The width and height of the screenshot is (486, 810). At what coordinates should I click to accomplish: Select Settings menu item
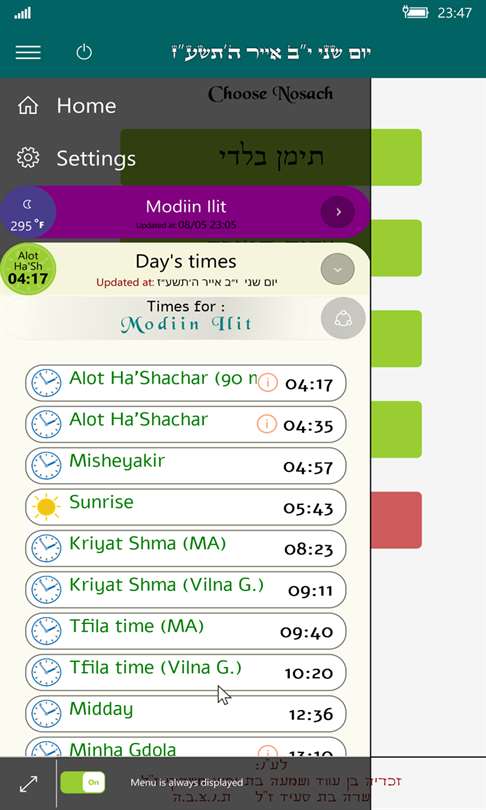click(x=96, y=158)
